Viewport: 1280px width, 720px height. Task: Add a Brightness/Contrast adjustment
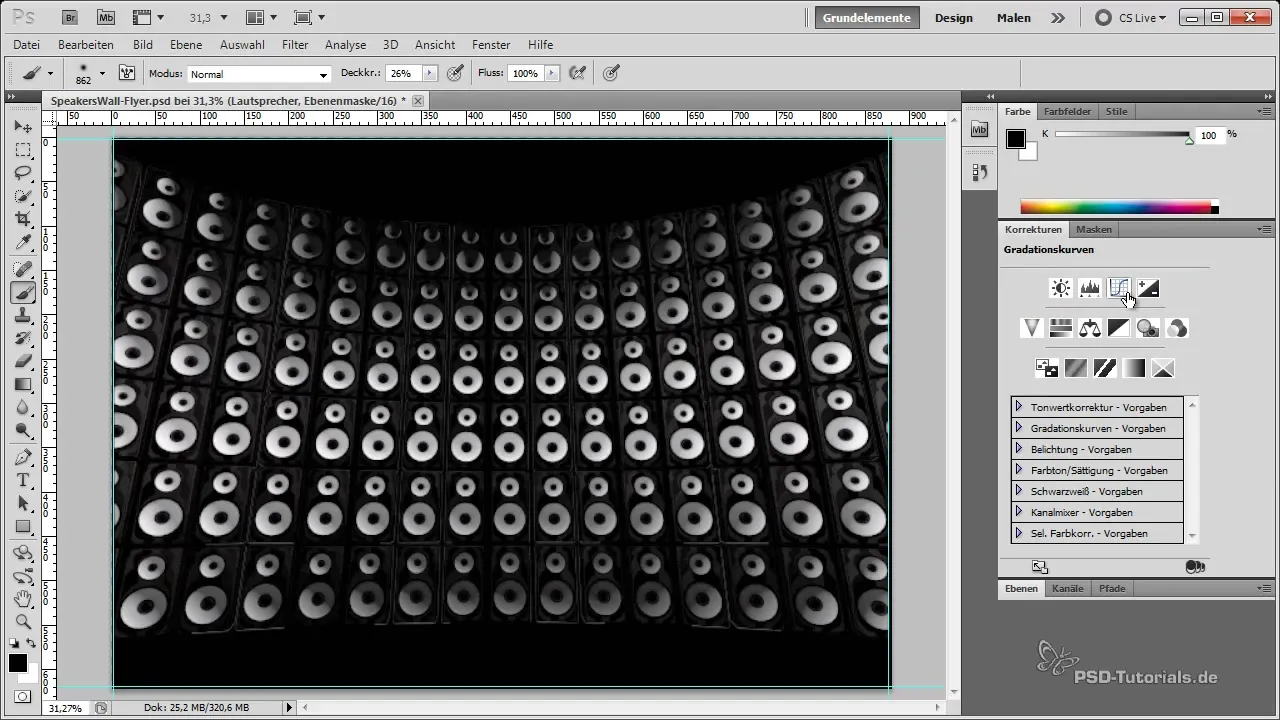click(1061, 289)
